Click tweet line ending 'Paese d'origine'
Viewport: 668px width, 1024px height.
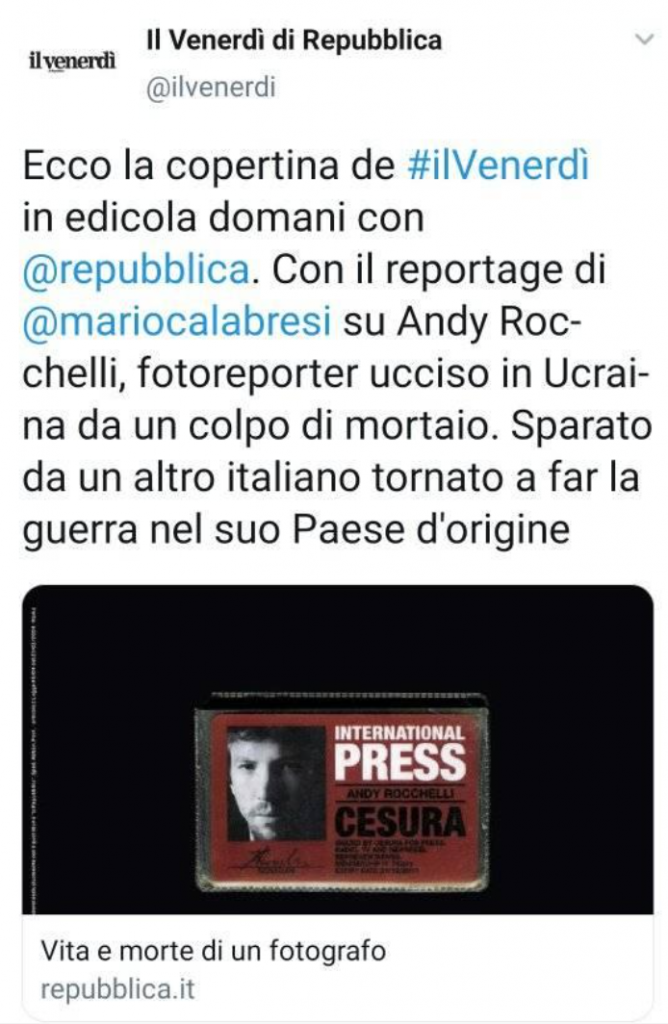pyautogui.click(x=296, y=530)
